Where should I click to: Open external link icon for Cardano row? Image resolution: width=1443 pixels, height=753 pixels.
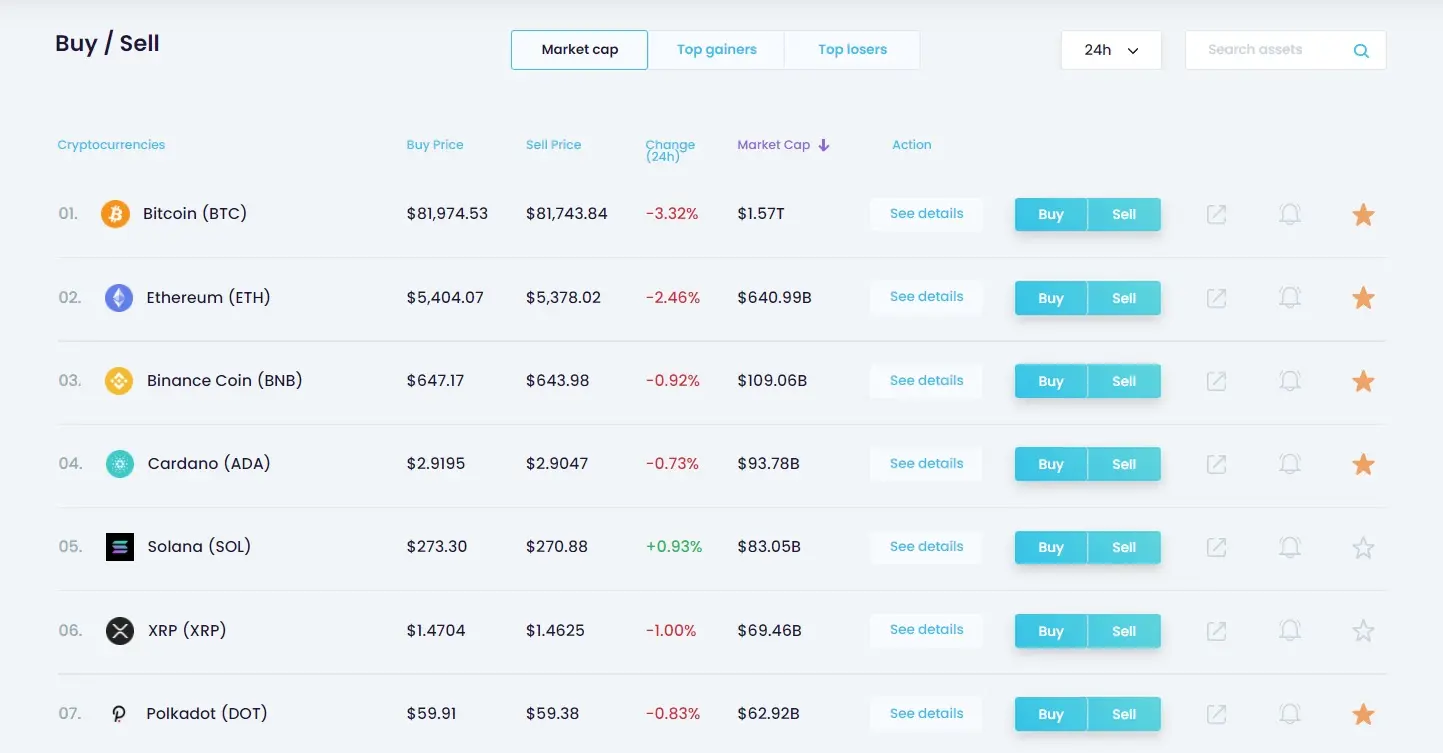(1216, 464)
